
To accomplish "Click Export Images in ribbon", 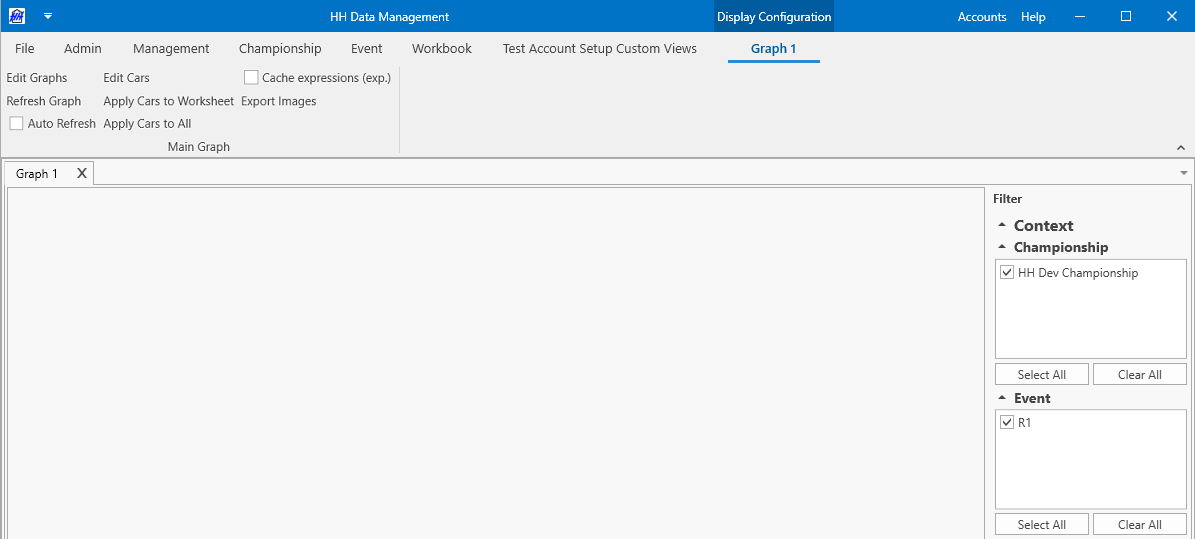I will [x=278, y=101].
